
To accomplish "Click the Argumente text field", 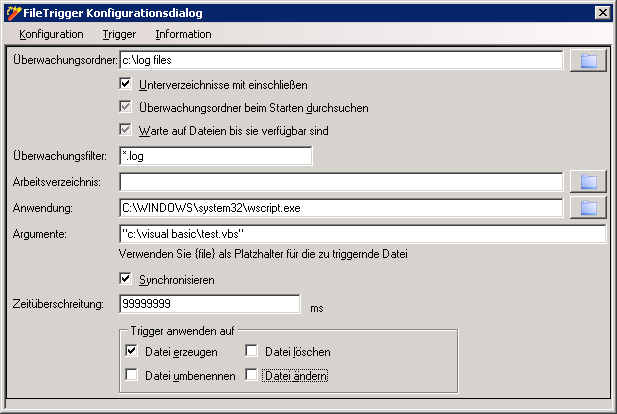I will pyautogui.click(x=361, y=234).
